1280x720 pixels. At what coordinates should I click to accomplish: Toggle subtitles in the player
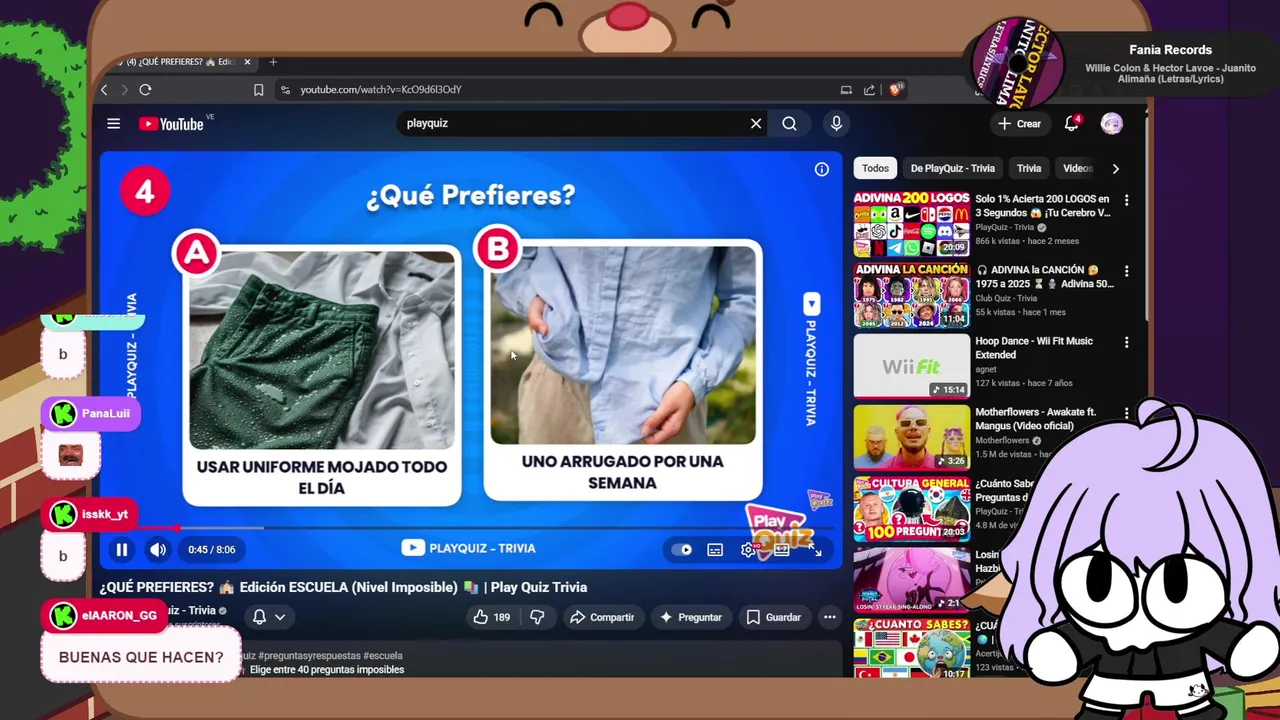click(715, 549)
